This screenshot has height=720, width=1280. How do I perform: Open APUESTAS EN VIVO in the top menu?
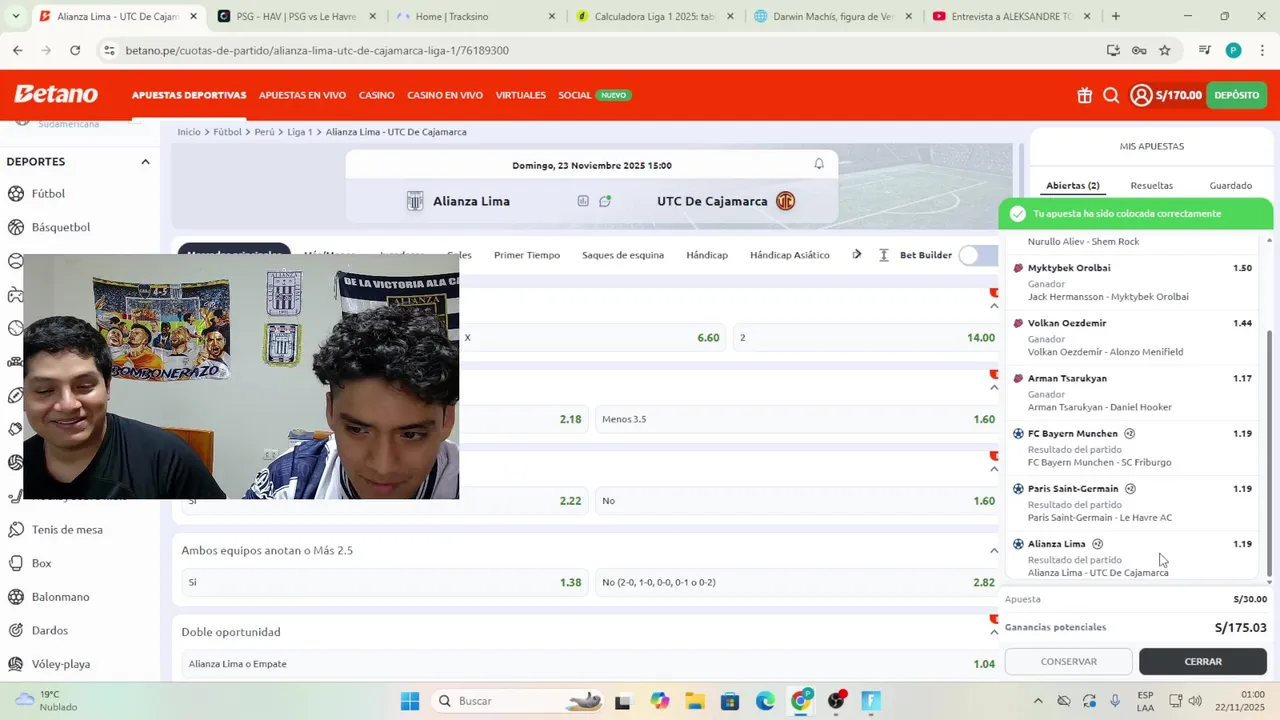pos(302,95)
